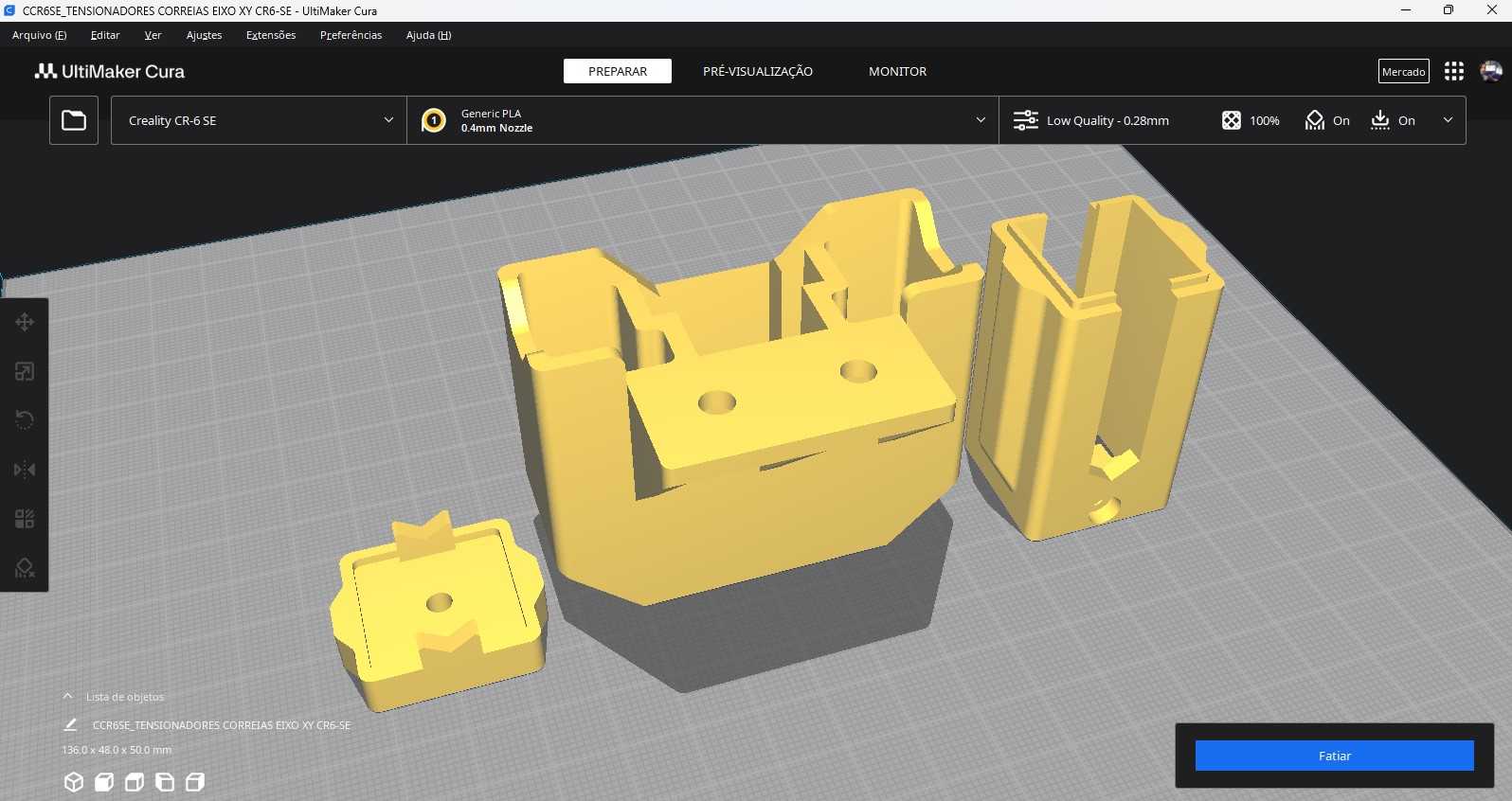Click the extruder 1 material icon
1512x801 pixels.
pos(434,120)
